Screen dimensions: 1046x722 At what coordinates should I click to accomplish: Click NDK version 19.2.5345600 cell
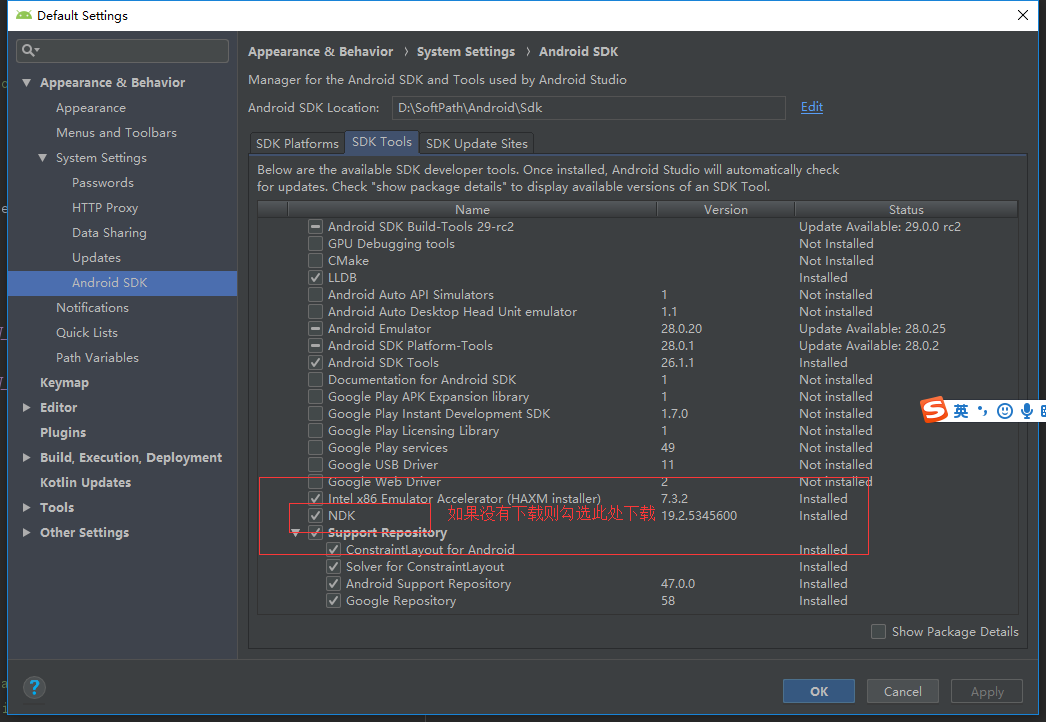tap(699, 516)
